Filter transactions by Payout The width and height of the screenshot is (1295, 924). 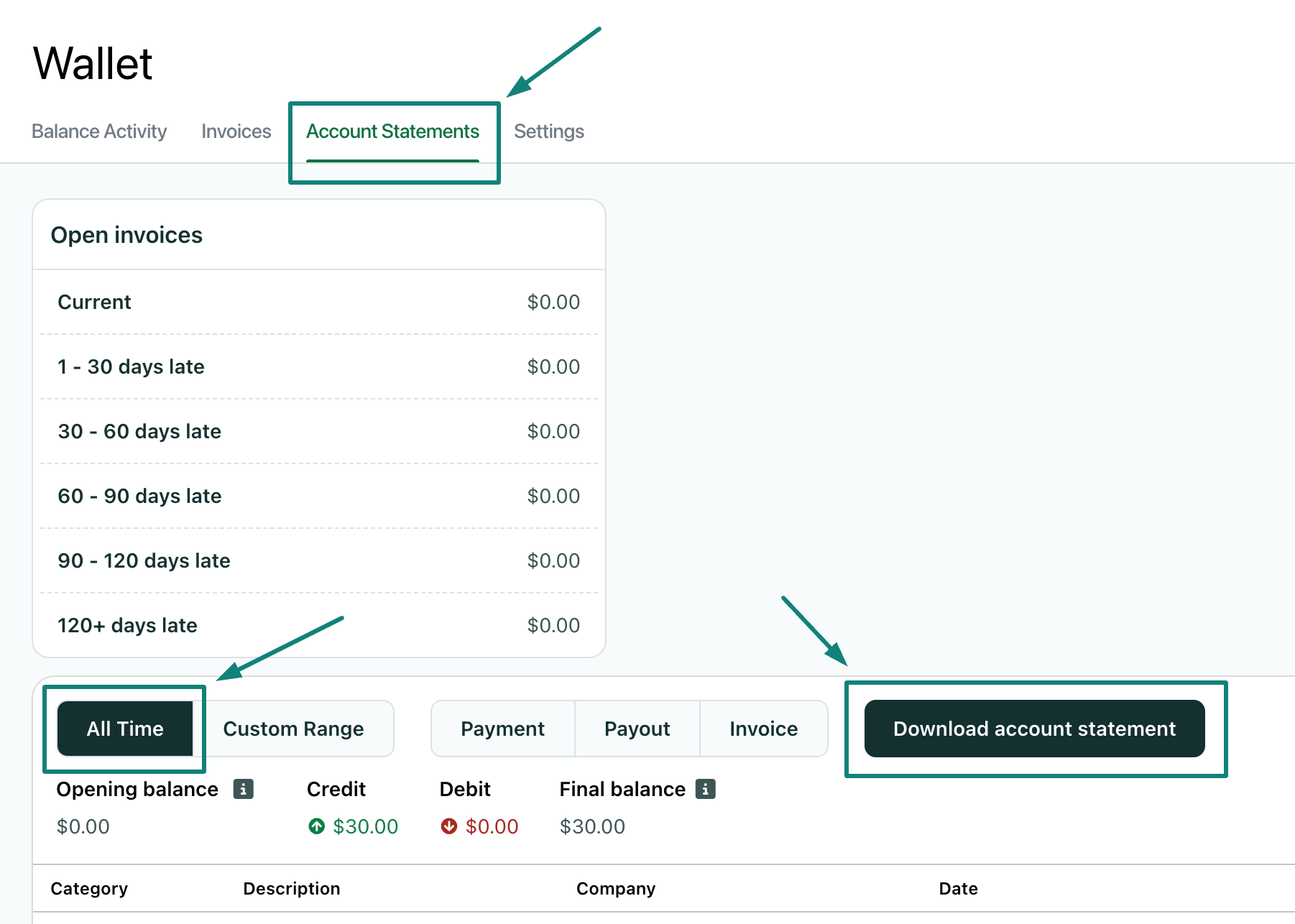coord(637,729)
